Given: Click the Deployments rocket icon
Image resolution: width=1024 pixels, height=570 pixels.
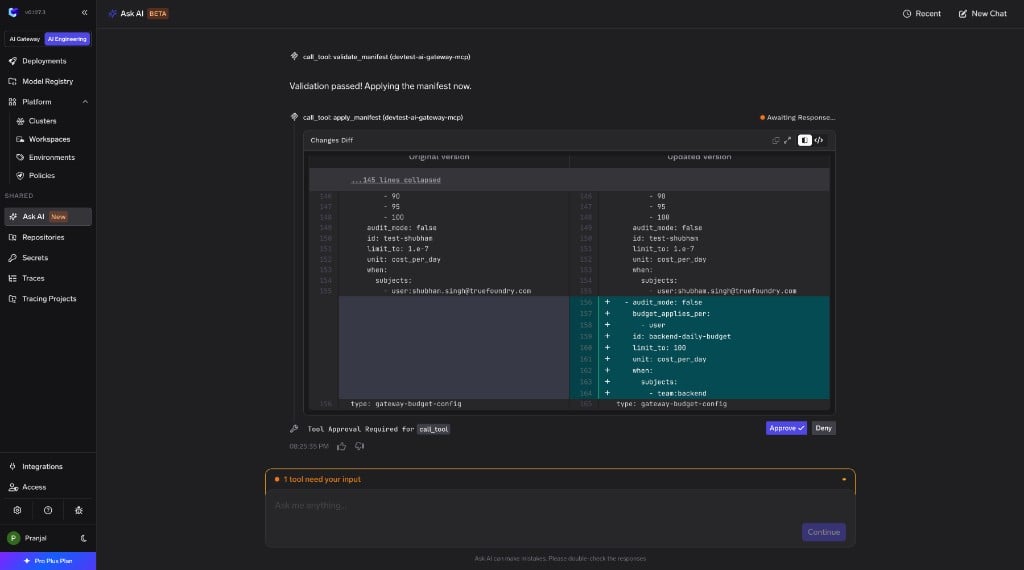Looking at the screenshot, I should [12, 61].
